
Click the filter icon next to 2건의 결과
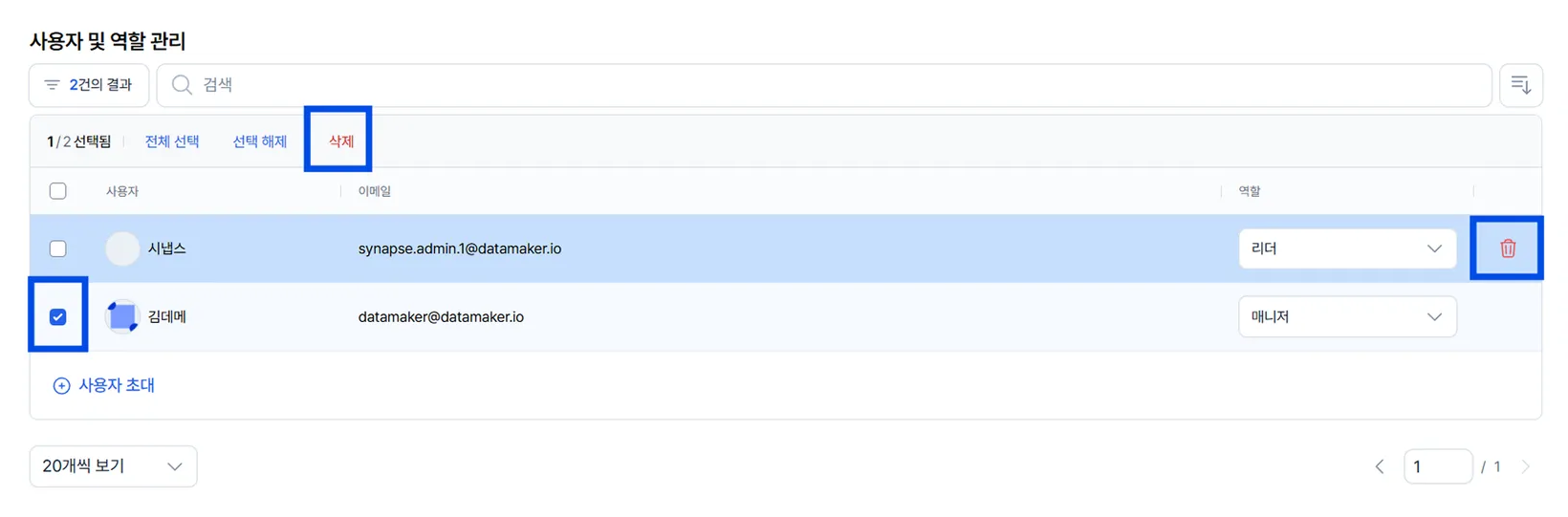pos(52,85)
